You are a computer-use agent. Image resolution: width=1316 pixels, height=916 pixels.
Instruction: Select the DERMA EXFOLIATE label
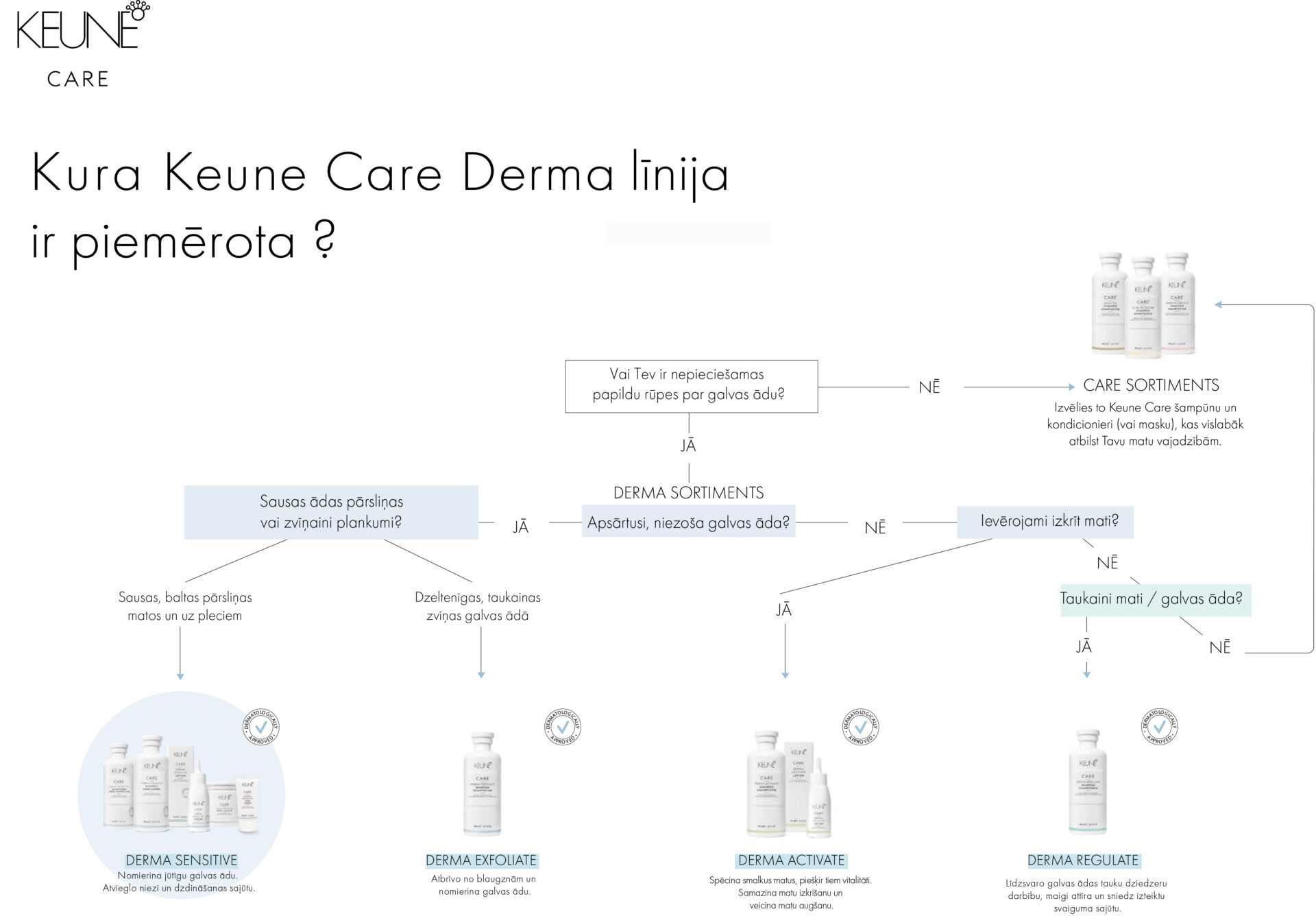pos(481,860)
